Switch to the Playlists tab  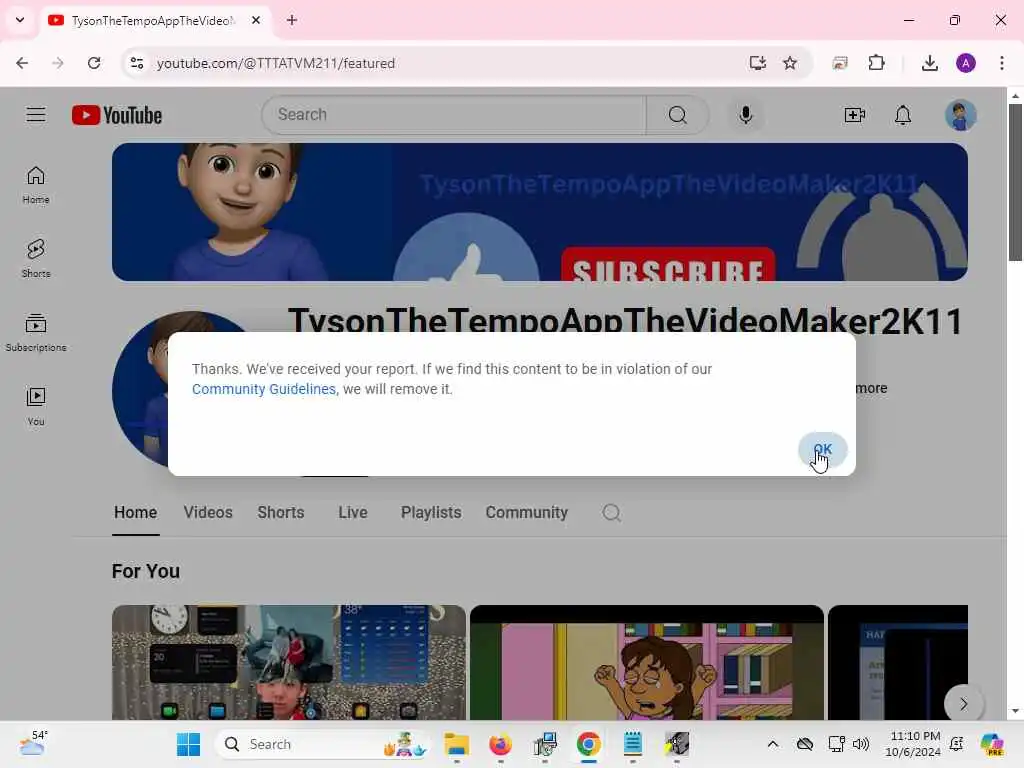point(431,513)
